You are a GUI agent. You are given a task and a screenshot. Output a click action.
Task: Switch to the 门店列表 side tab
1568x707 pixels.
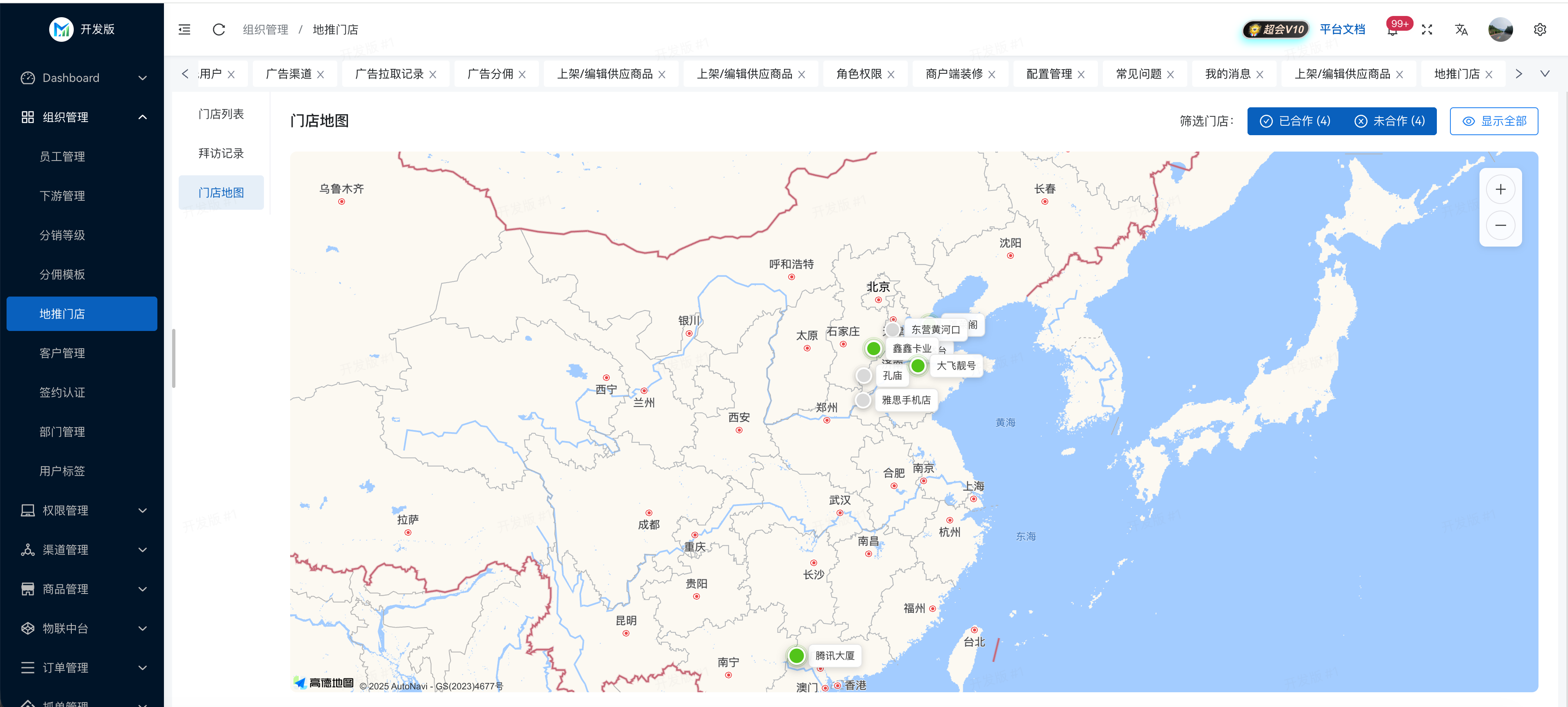pyautogui.click(x=221, y=114)
